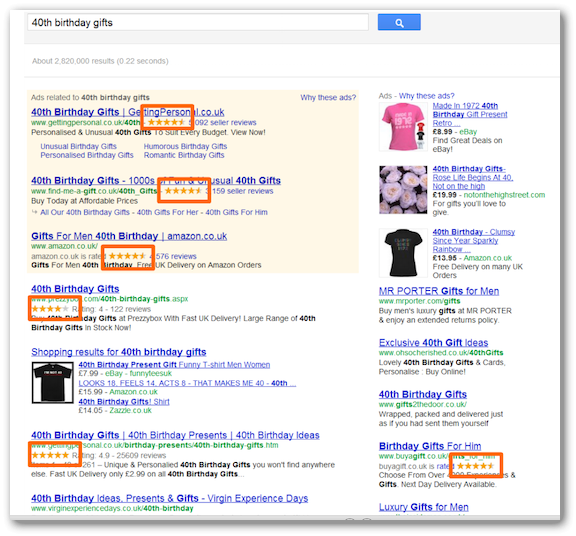Open the MR PORTER Gifts for Men ad
This screenshot has height=536, width=576.
(x=439, y=291)
